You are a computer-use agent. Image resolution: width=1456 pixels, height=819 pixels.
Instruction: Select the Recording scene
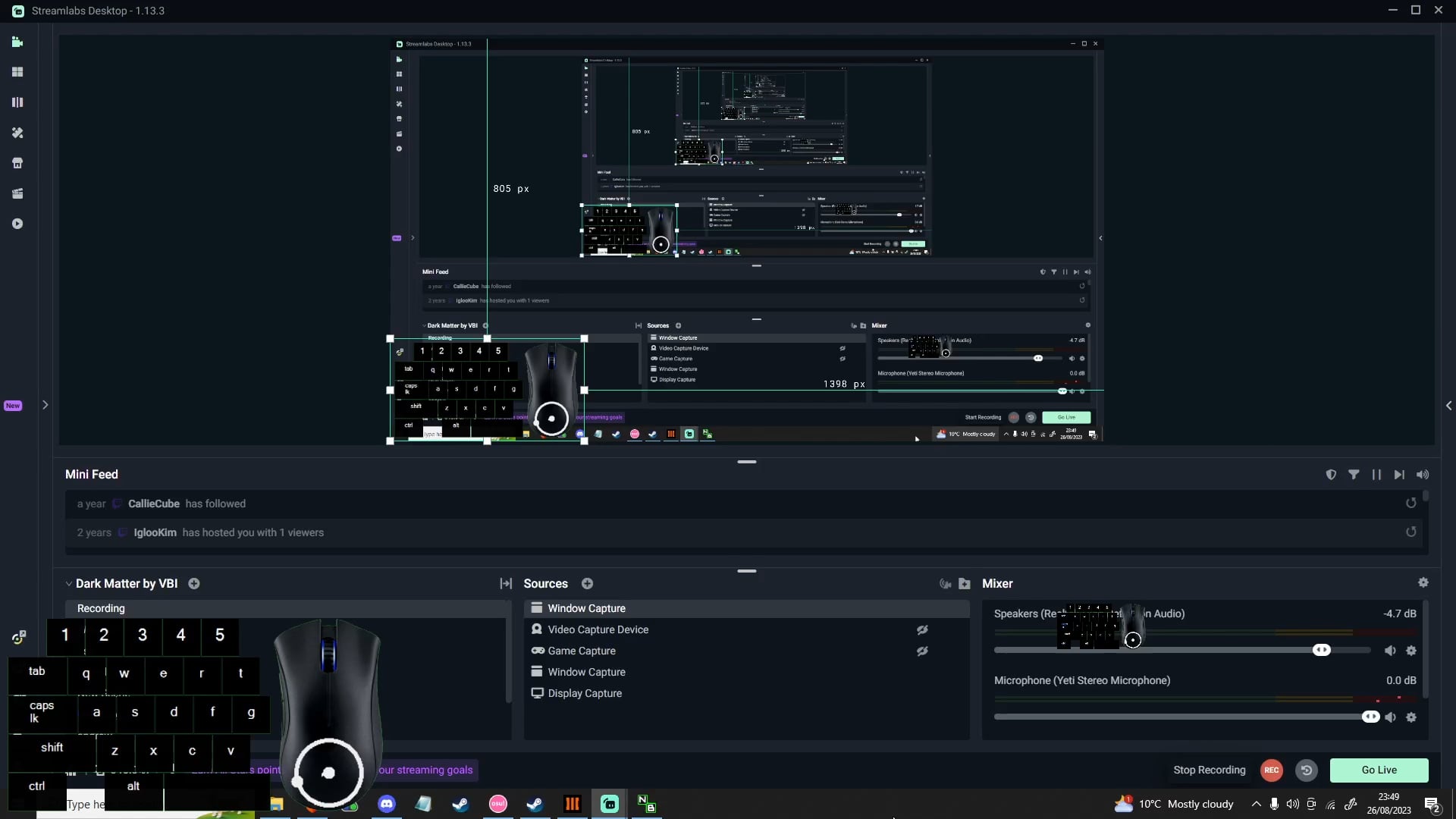[x=287, y=608]
